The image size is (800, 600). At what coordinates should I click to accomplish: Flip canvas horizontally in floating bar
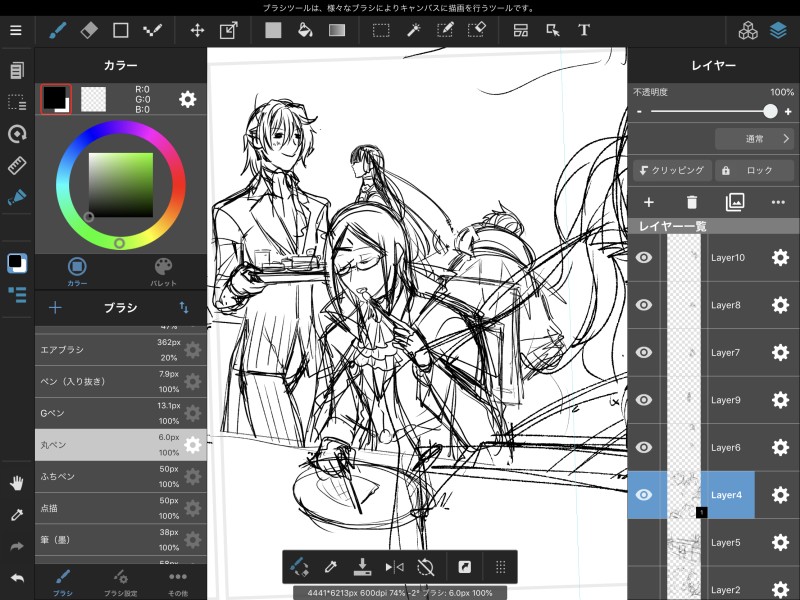click(394, 567)
